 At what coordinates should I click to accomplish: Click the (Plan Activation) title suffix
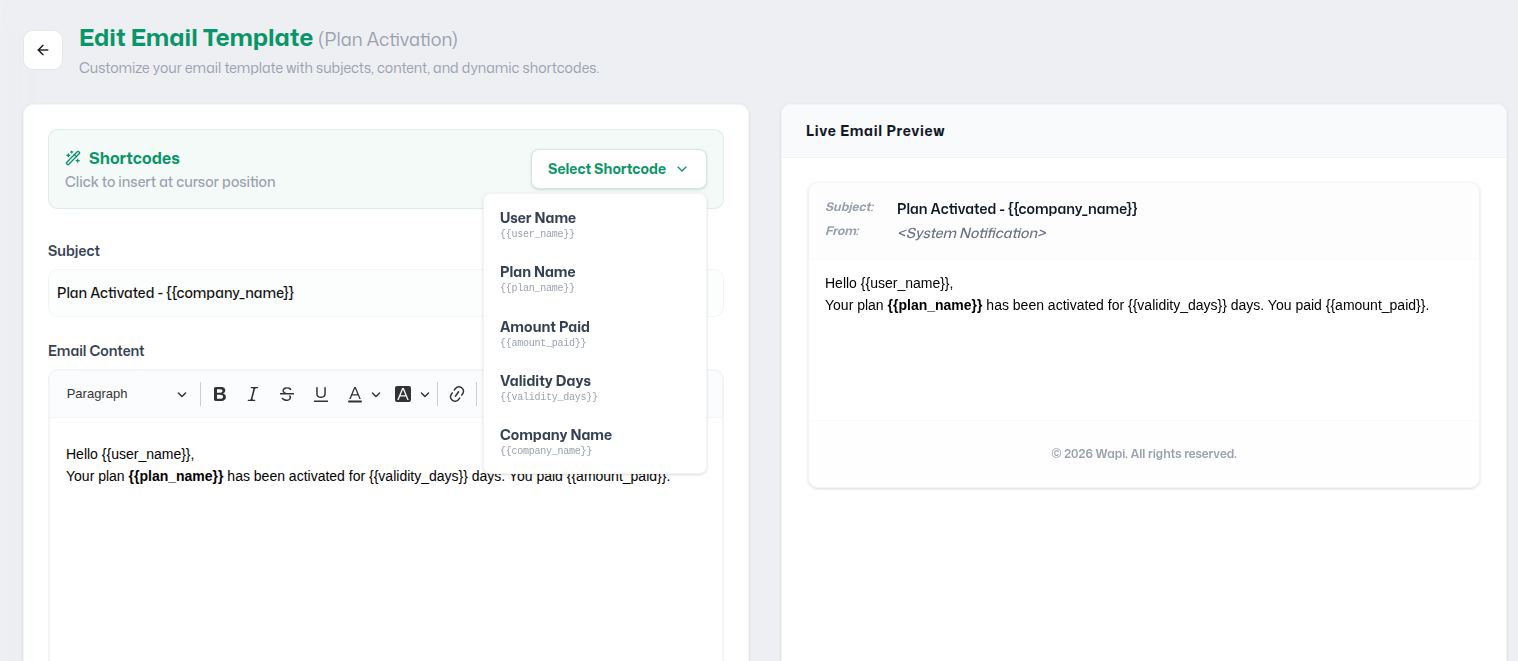pos(388,39)
